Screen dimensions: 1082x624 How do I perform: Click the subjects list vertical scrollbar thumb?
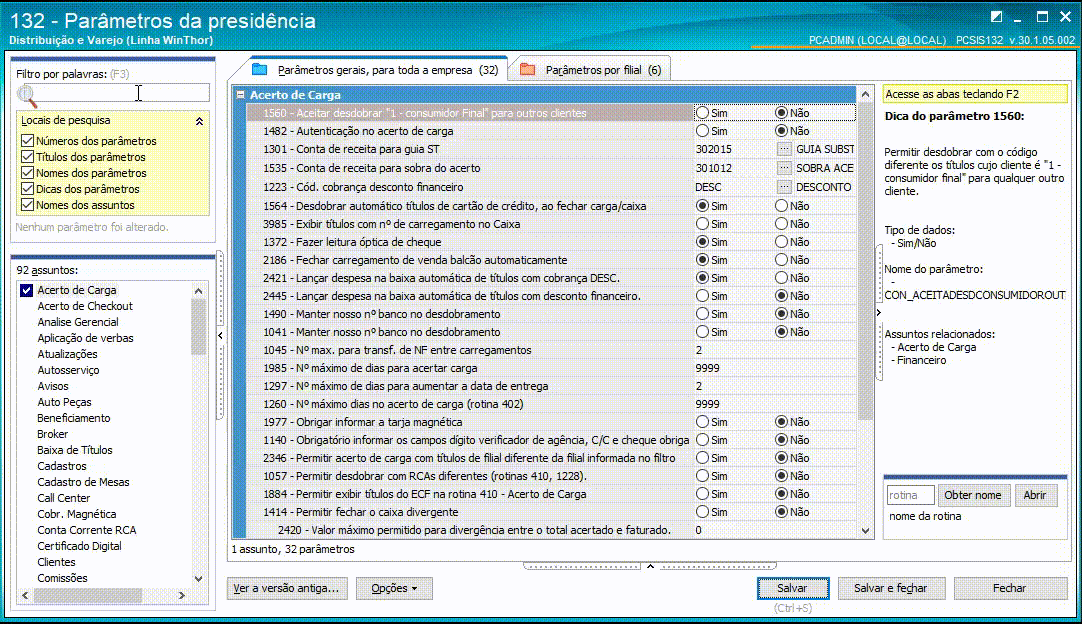click(x=199, y=327)
